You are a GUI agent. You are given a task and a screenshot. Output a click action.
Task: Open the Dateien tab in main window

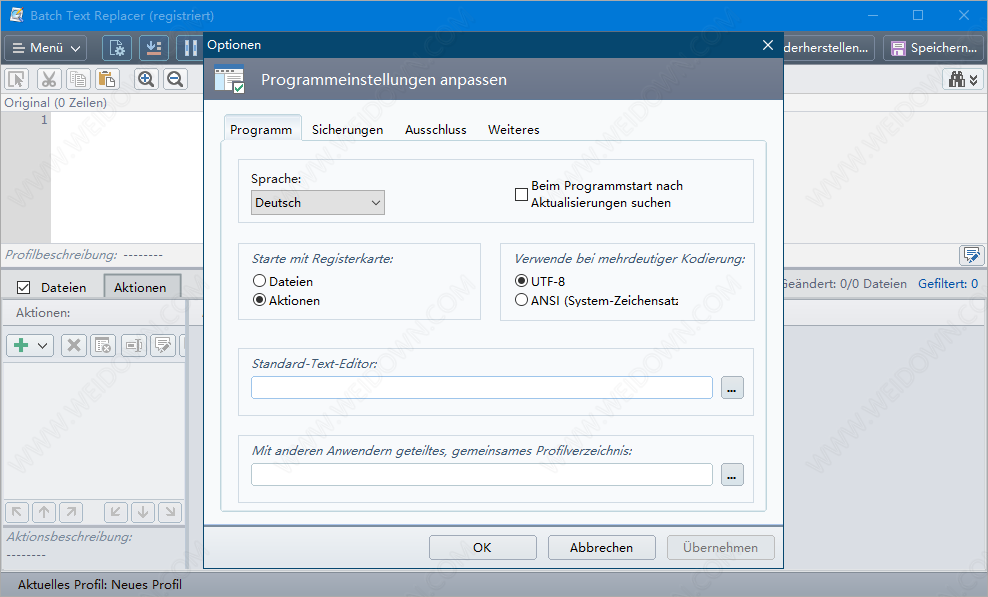click(x=63, y=287)
